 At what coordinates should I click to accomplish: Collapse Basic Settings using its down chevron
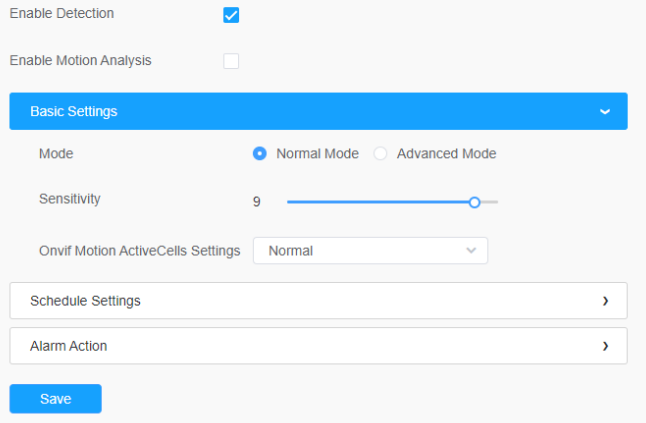[604, 112]
